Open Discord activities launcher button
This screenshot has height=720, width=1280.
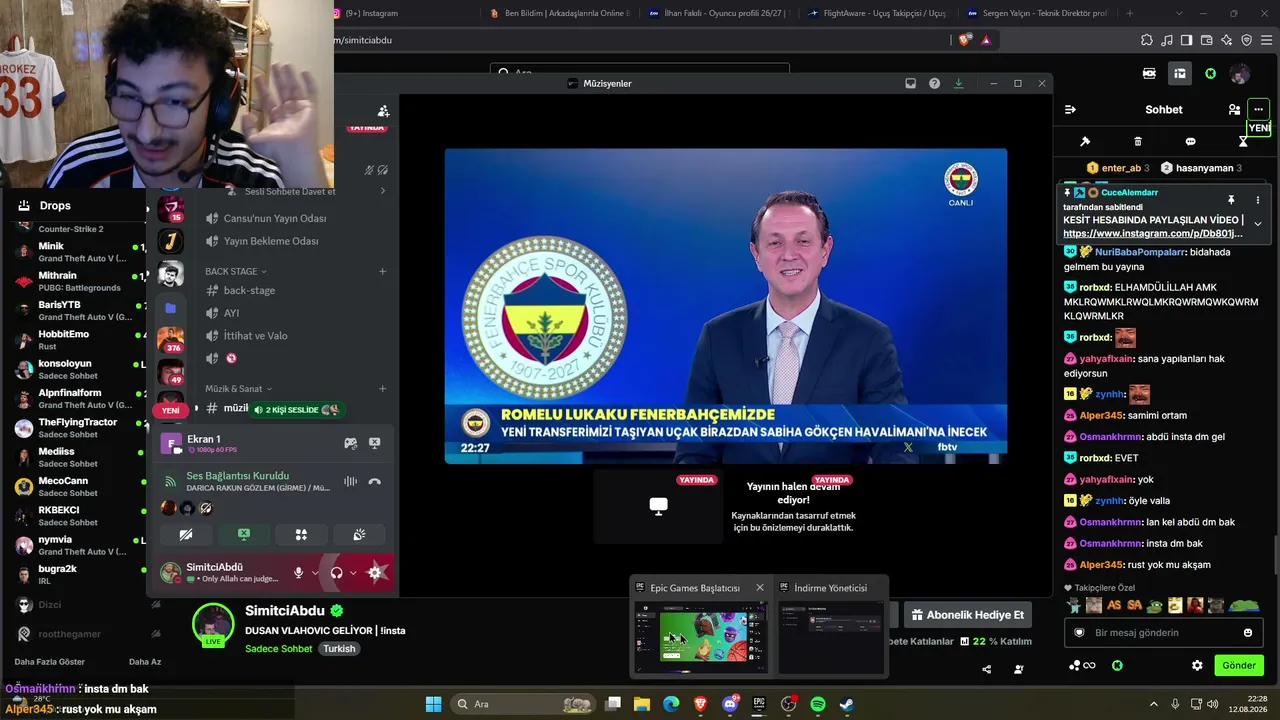[301, 535]
